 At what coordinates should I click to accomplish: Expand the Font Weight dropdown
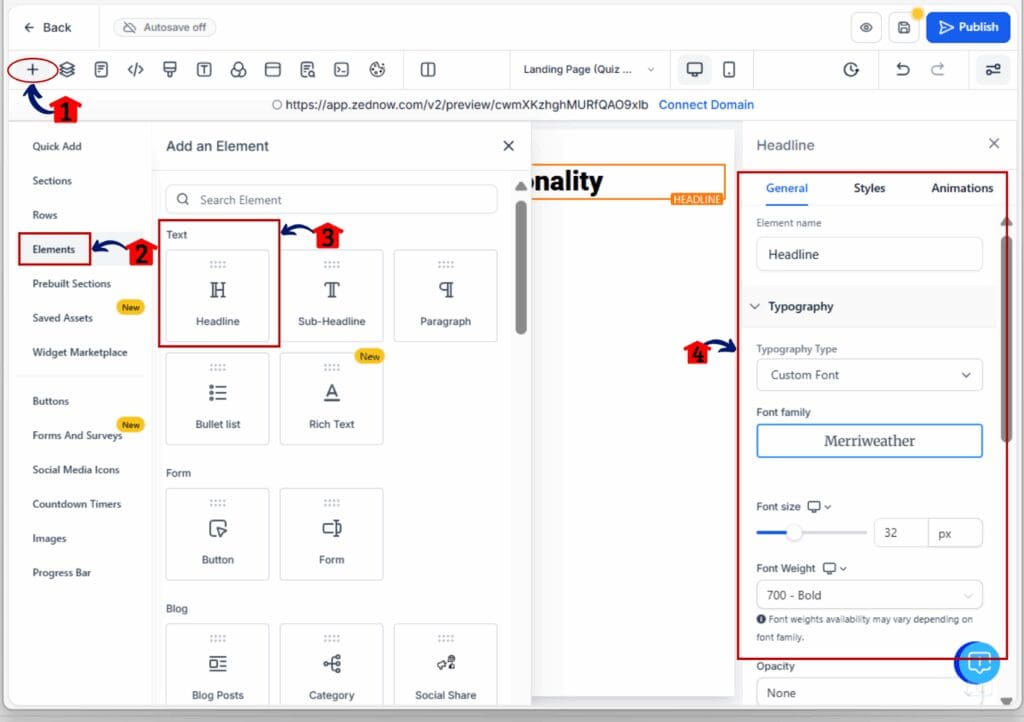[x=869, y=595]
